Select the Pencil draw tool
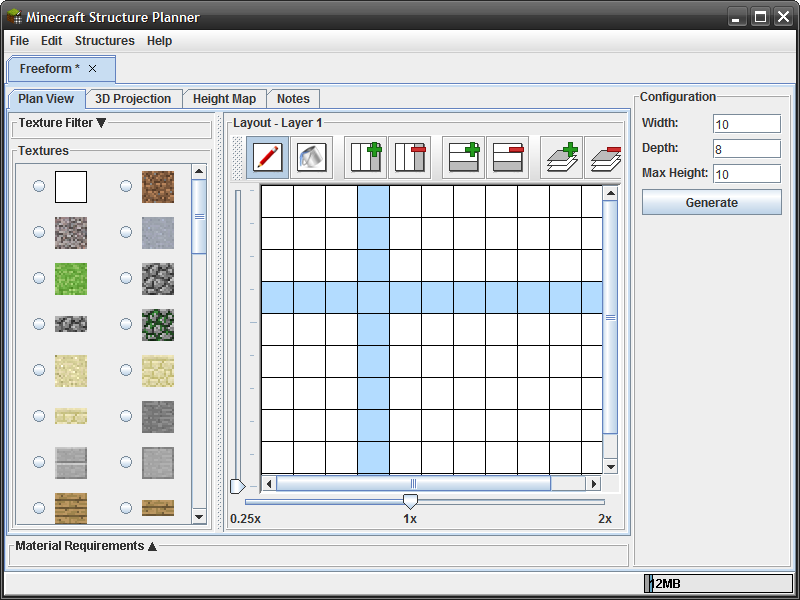Screen dimensions: 800x600 pyautogui.click(x=267, y=157)
